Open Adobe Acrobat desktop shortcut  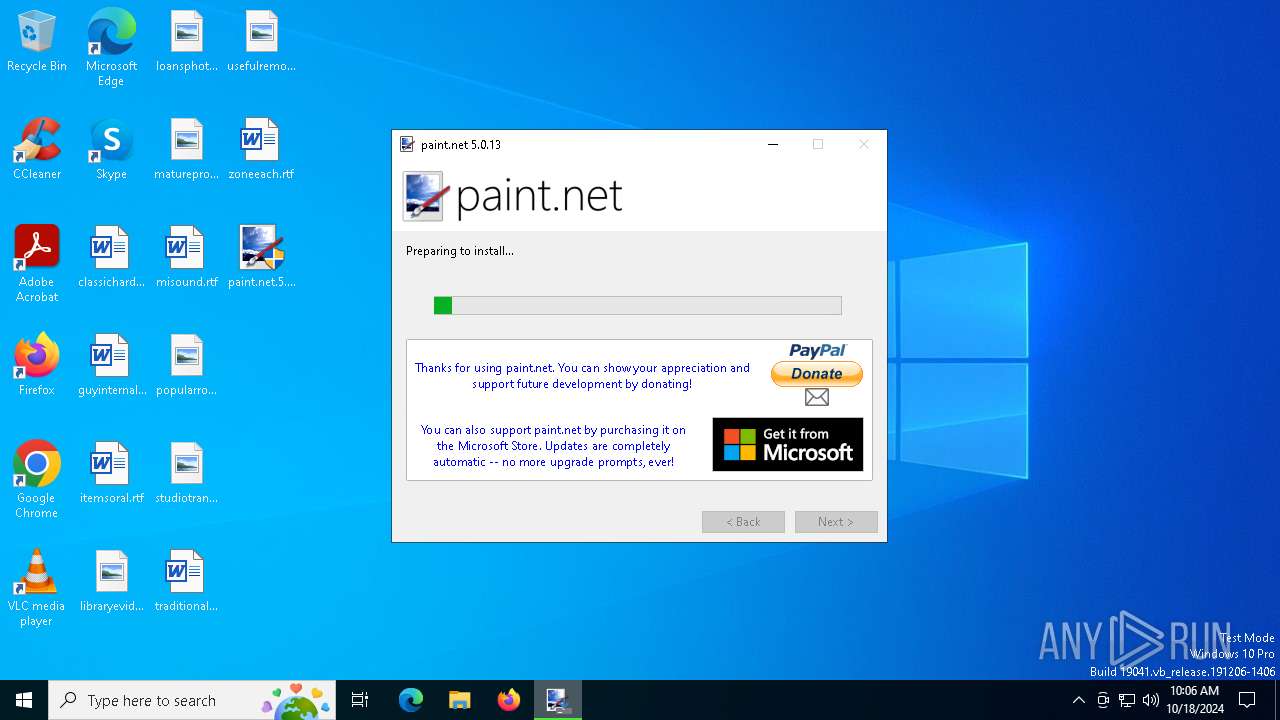pos(37,264)
